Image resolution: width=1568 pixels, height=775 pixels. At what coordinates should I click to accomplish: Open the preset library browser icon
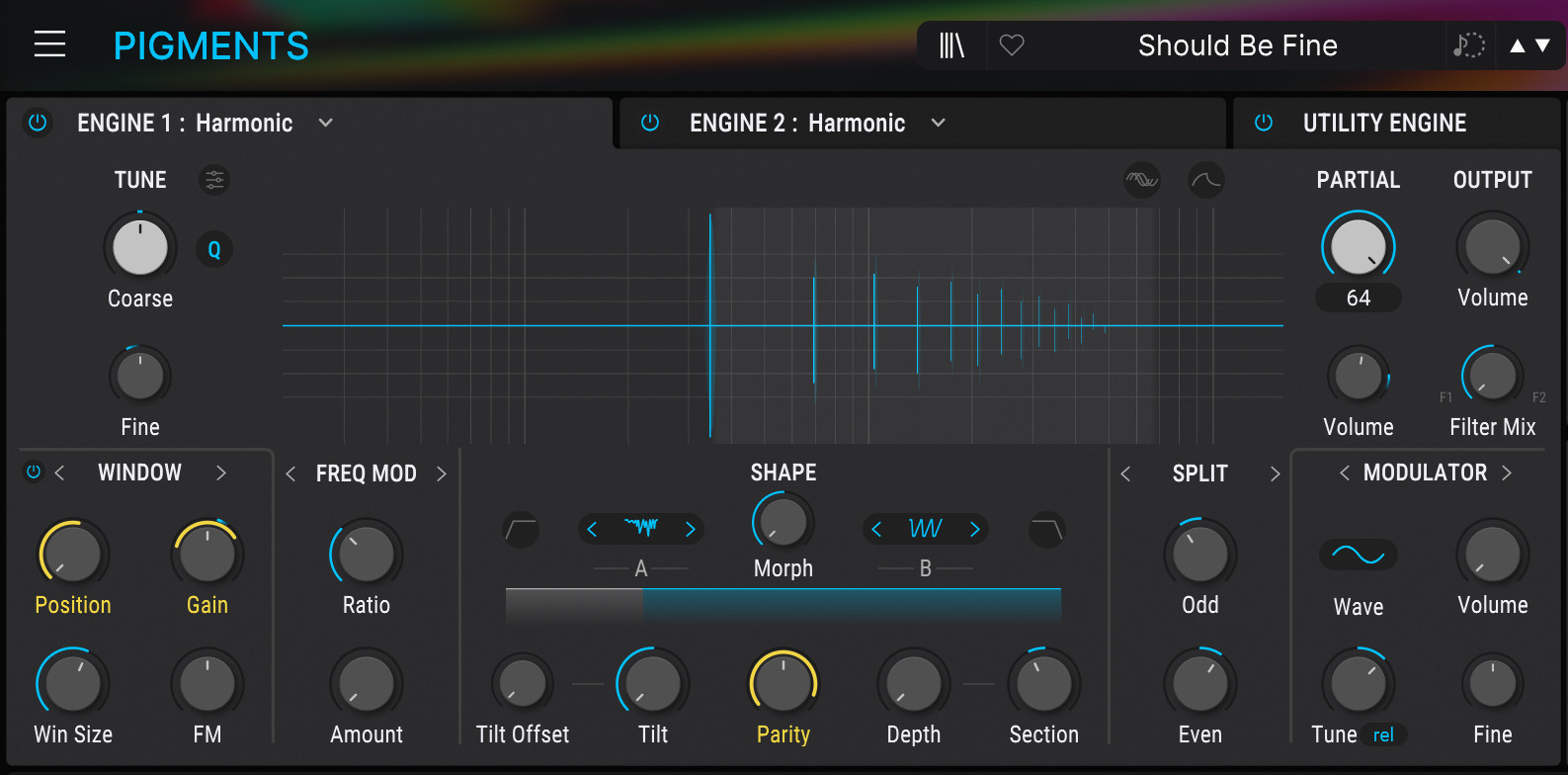tap(951, 45)
